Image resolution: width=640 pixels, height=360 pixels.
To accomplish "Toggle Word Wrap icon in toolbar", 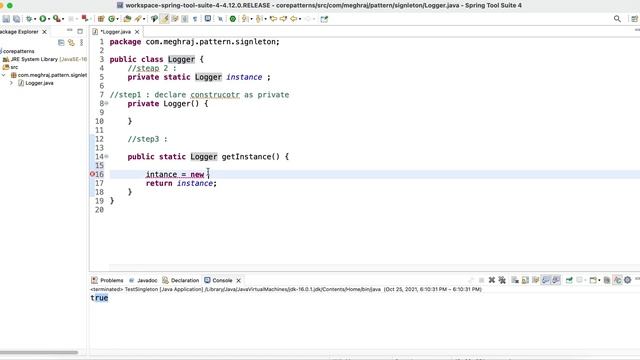I will click(x=175, y=19).
